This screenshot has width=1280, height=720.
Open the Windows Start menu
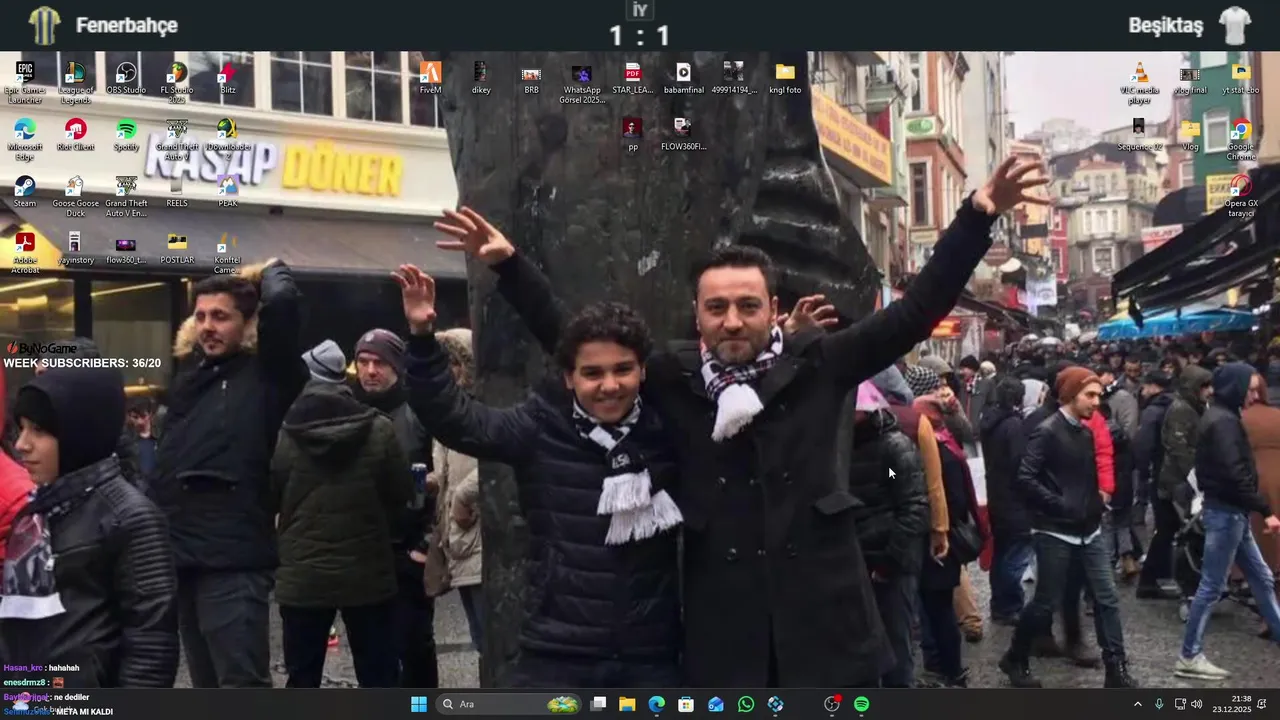point(419,704)
